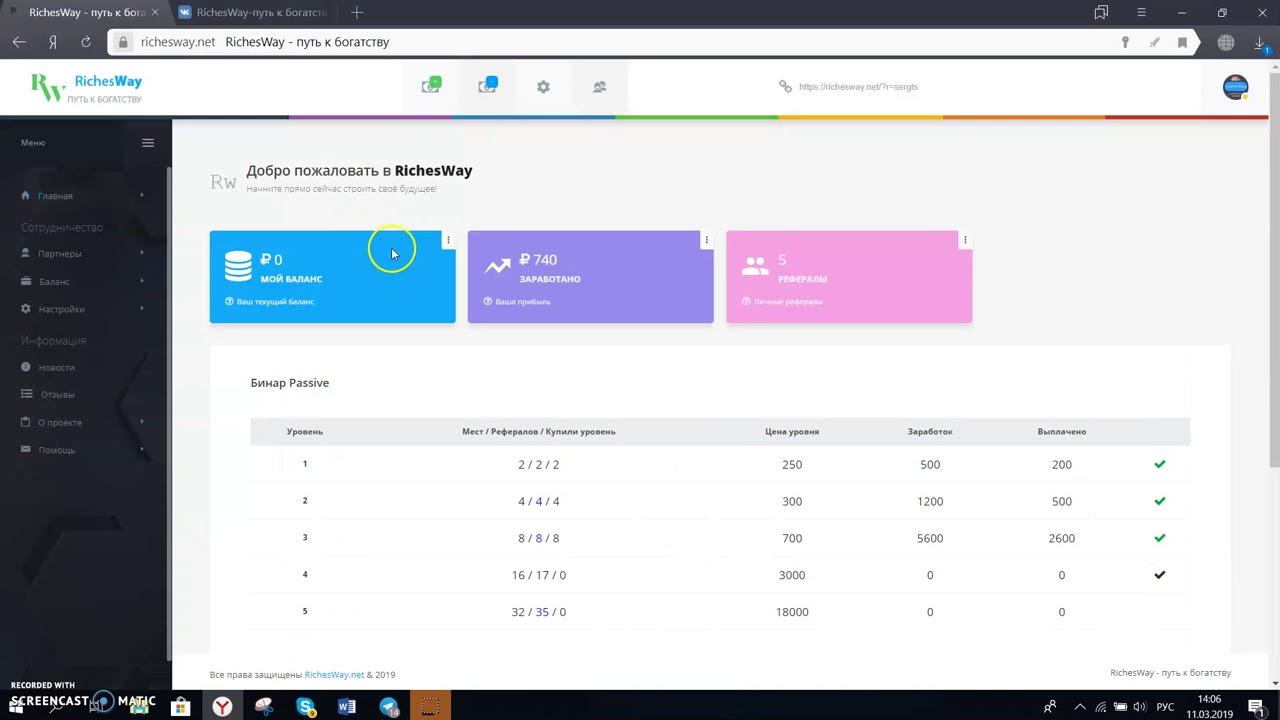Click referrals count 35 in level 5 row
Viewport: 1280px width, 720px height.
[542, 612]
